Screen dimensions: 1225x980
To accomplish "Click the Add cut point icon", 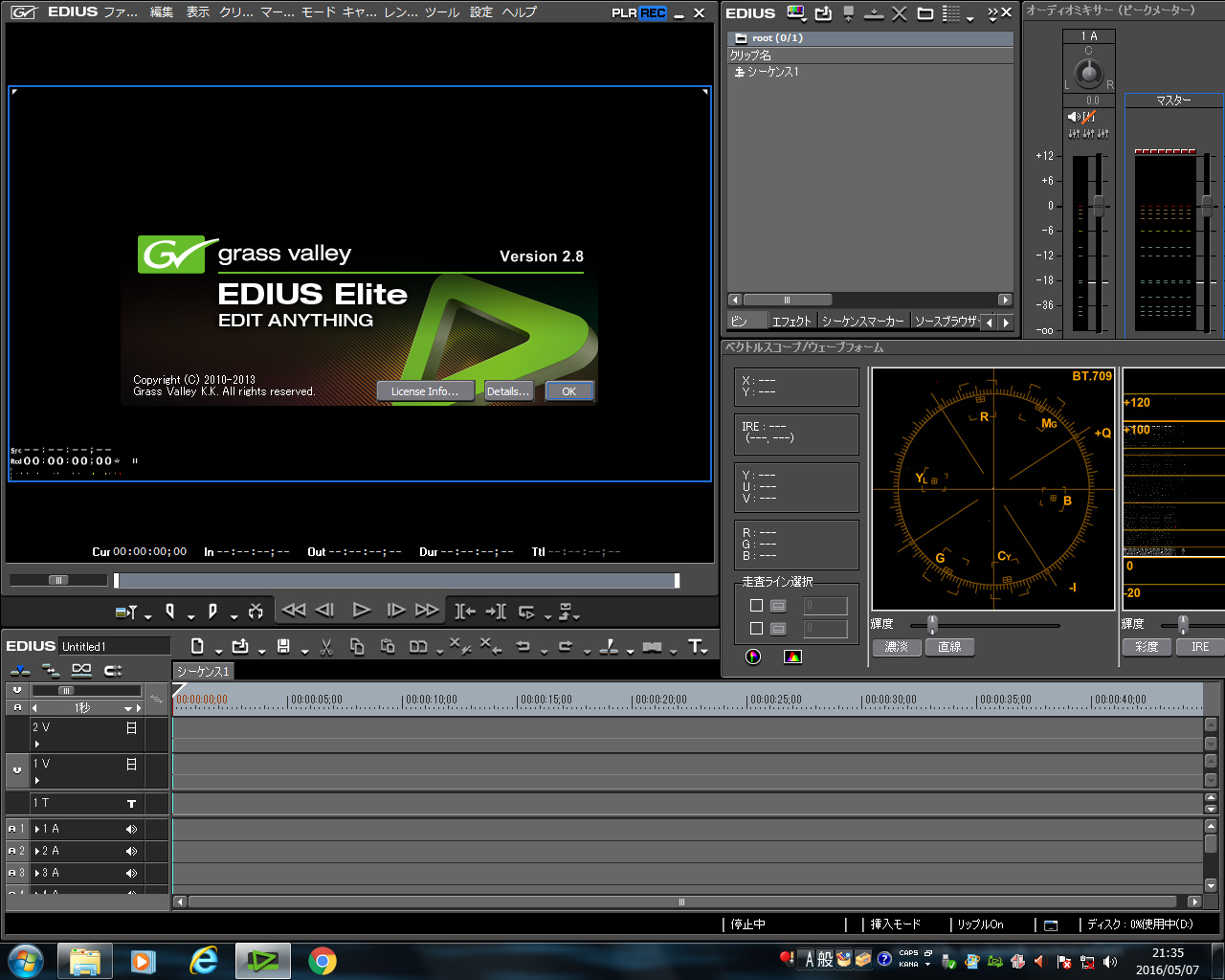I will [609, 647].
